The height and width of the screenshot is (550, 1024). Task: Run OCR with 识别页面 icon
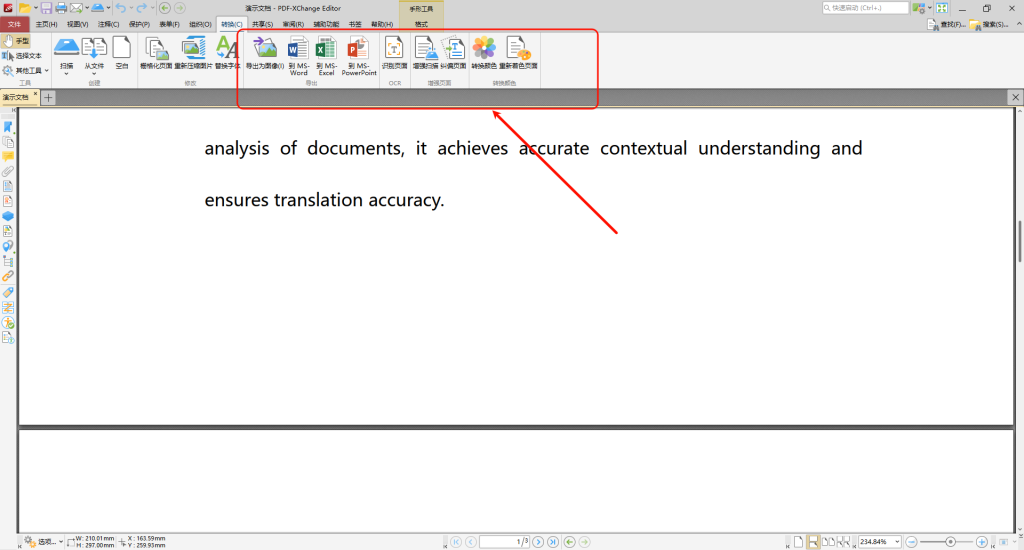coord(394,53)
